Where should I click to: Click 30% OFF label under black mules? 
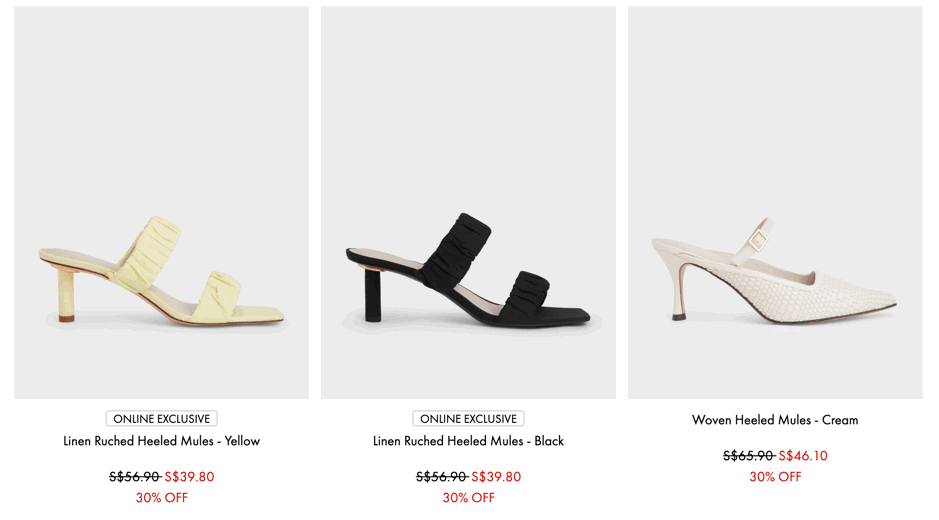468,498
